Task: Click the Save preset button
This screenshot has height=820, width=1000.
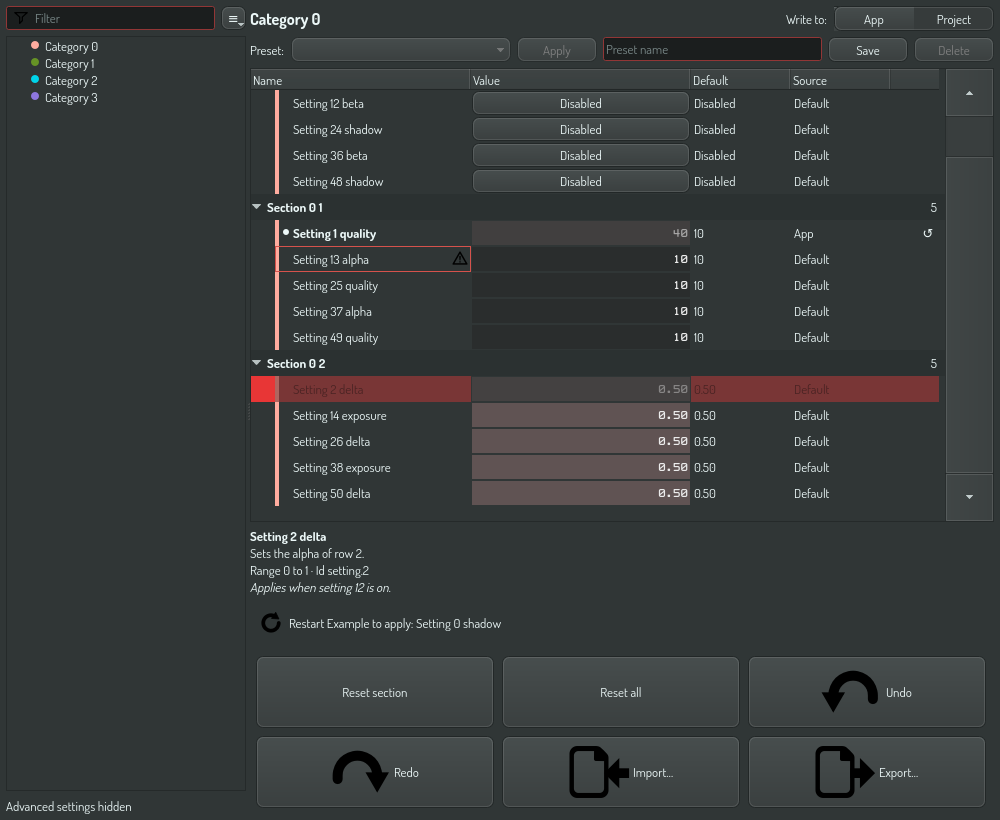Action: 867,50
